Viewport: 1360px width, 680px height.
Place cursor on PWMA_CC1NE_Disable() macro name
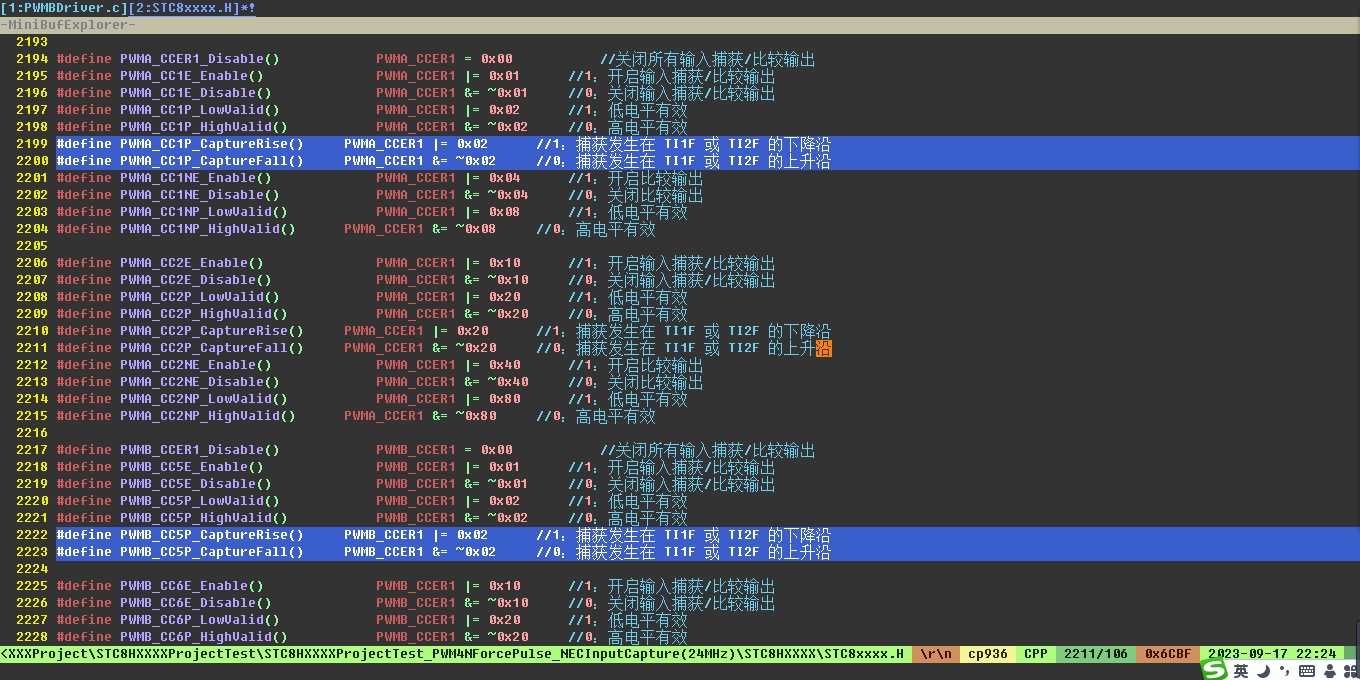pyautogui.click(x=200, y=195)
